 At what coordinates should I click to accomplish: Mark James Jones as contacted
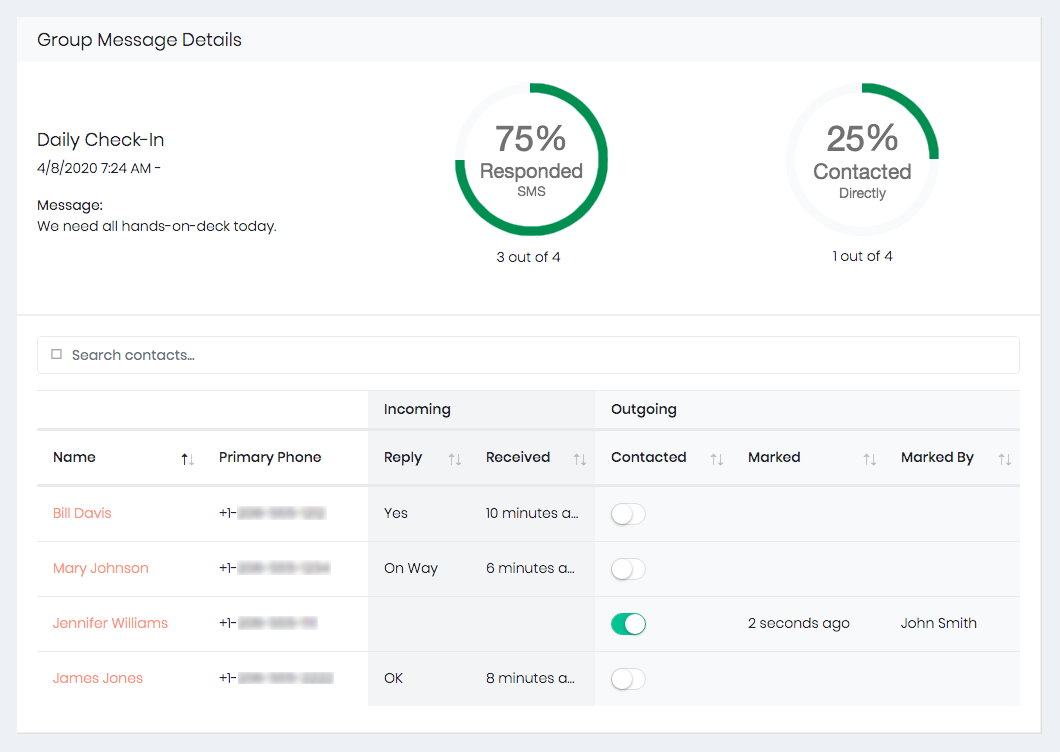click(628, 679)
